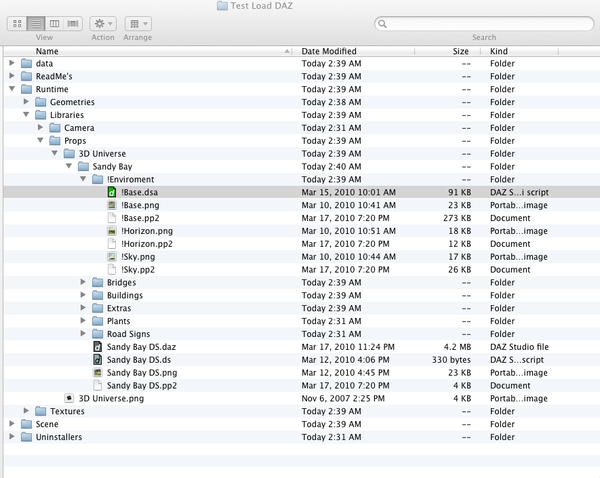Expand the Textures folder
Screen dimensions: 600x478
tap(26, 411)
